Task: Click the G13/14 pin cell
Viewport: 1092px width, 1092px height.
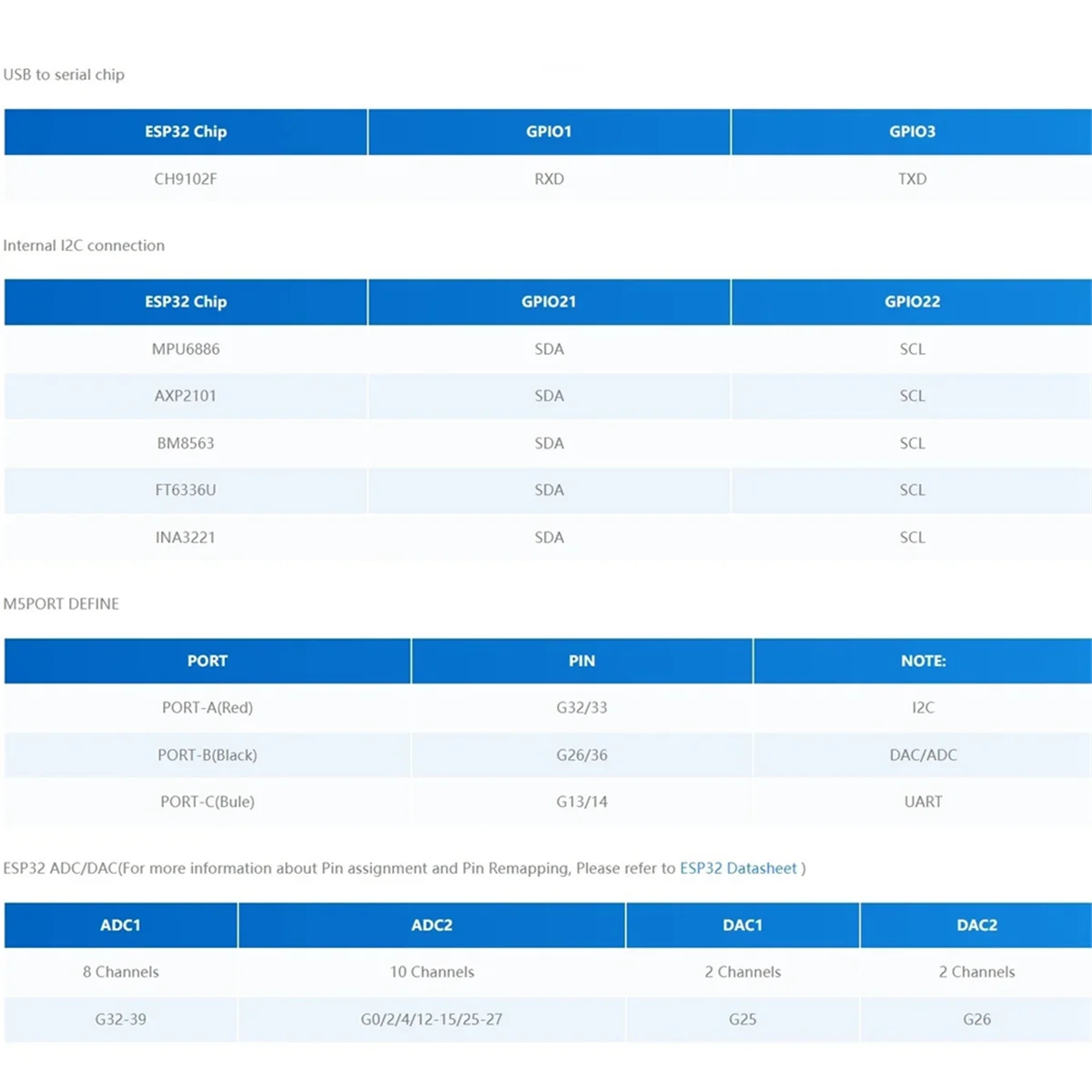Action: pyautogui.click(x=582, y=802)
